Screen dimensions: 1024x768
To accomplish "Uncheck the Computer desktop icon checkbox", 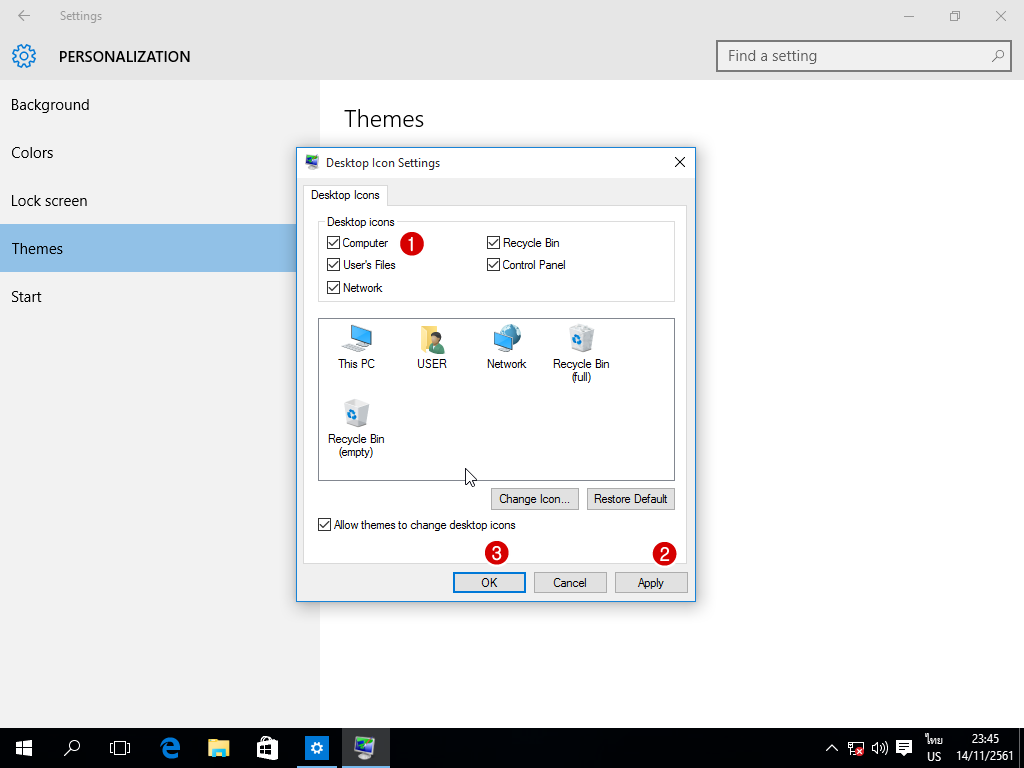I will click(x=334, y=243).
